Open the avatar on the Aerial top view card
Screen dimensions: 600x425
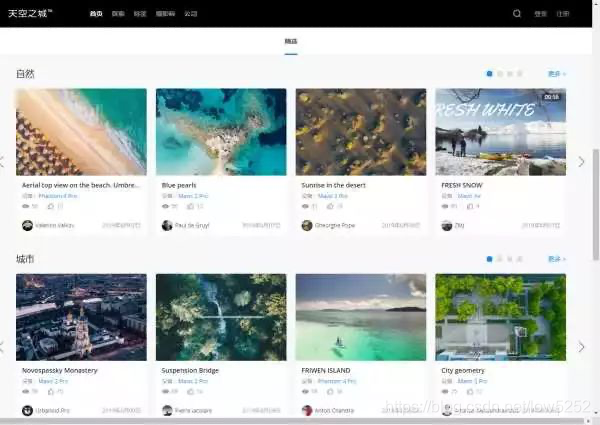(27, 225)
